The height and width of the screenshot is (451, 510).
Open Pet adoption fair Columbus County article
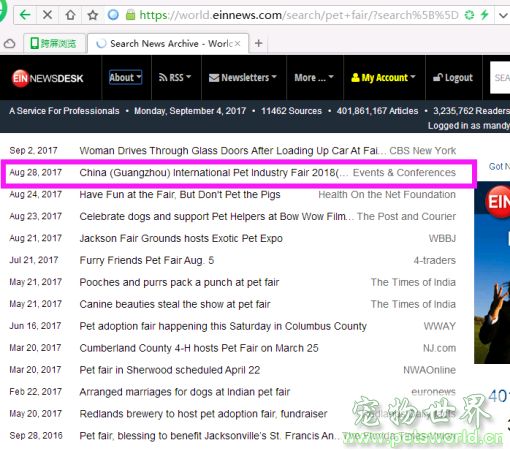[223, 326]
